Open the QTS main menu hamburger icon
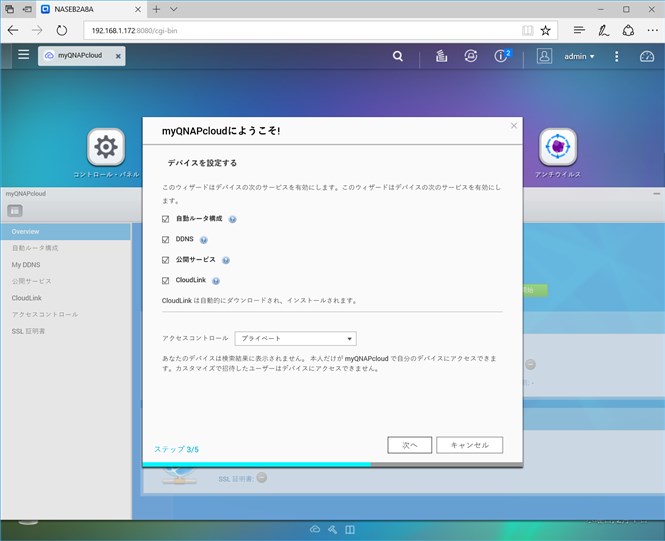 [x=24, y=54]
